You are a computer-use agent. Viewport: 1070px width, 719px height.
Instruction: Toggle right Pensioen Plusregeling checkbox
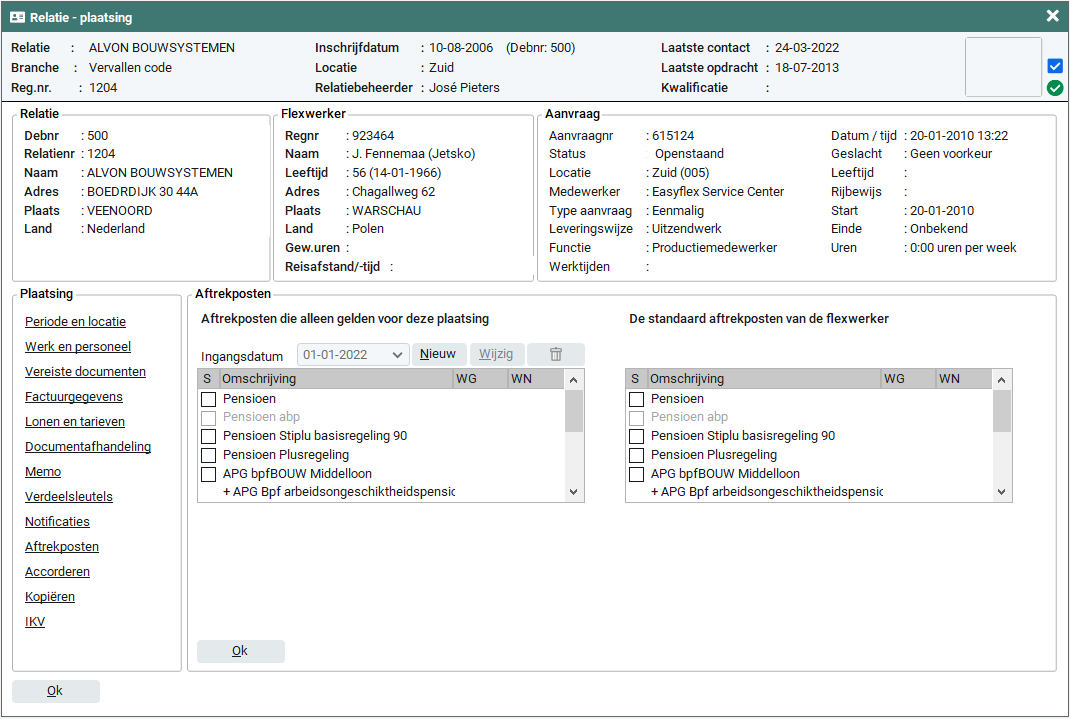tap(636, 455)
